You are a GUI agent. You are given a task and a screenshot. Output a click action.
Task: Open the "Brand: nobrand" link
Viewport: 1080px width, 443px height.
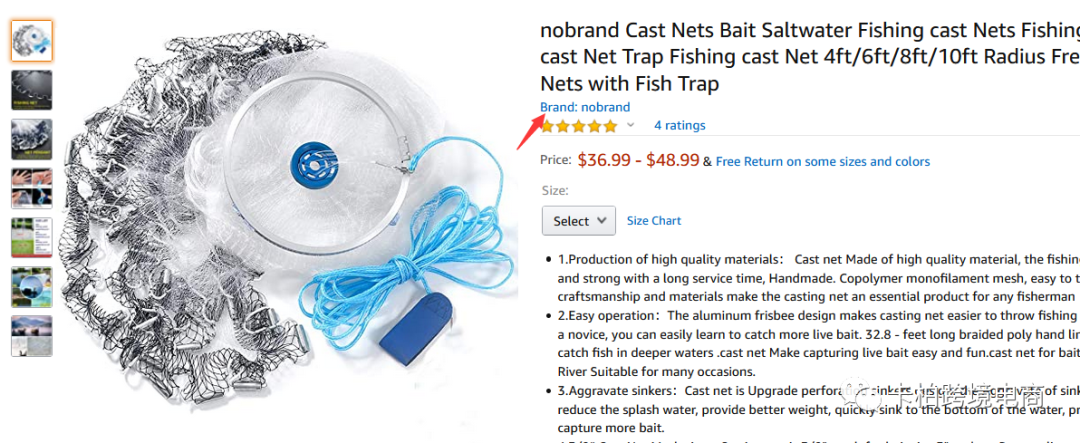[585, 107]
